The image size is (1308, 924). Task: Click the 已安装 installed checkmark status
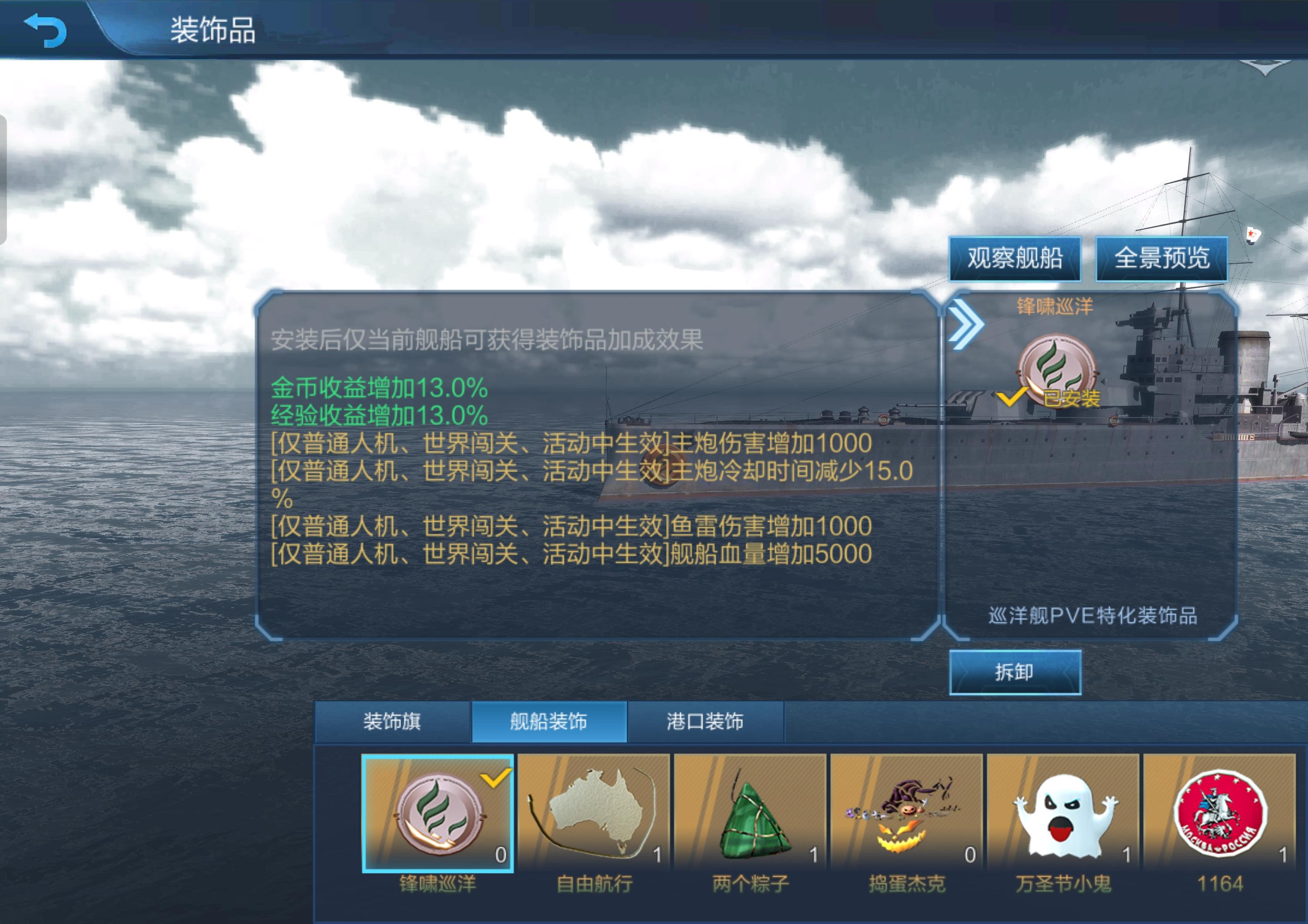tap(1048, 397)
